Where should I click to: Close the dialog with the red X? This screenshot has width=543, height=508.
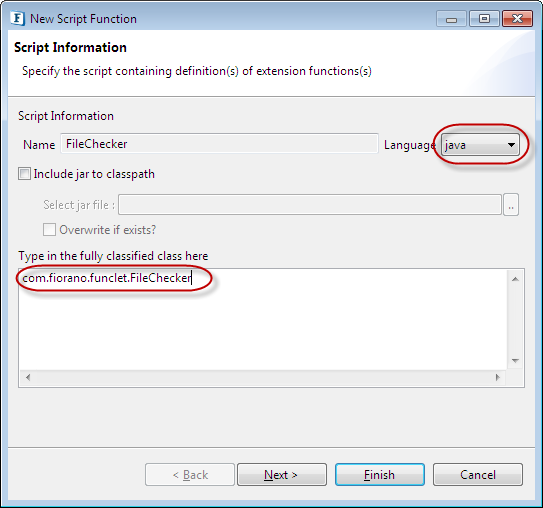tap(517, 19)
